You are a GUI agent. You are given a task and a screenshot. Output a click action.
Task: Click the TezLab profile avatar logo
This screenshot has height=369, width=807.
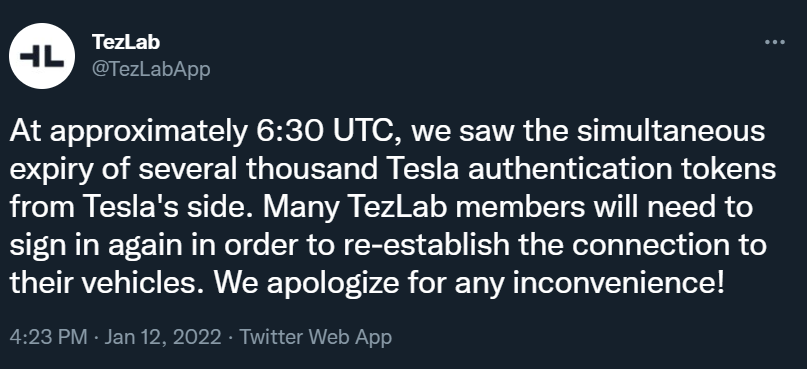point(42,56)
